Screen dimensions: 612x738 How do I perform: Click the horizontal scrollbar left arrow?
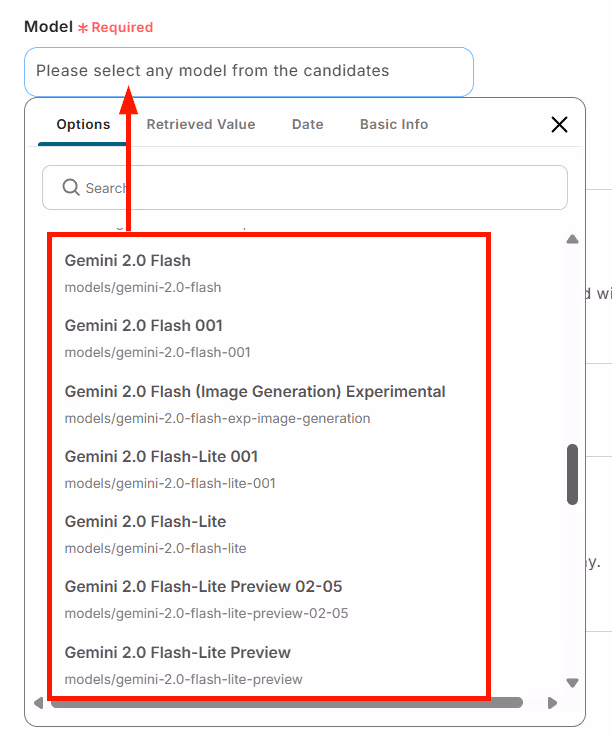click(39, 703)
